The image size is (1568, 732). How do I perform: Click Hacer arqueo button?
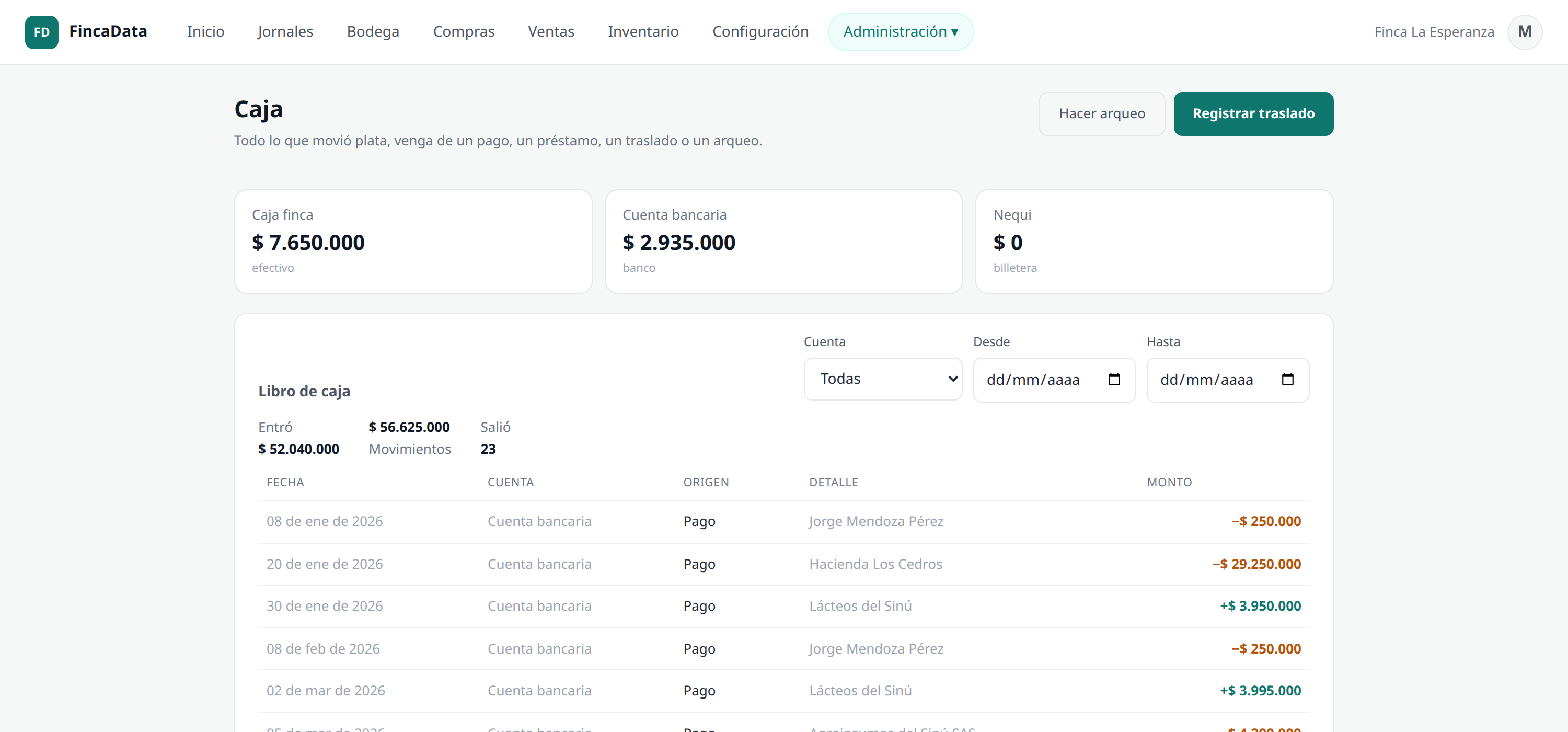[x=1102, y=114]
